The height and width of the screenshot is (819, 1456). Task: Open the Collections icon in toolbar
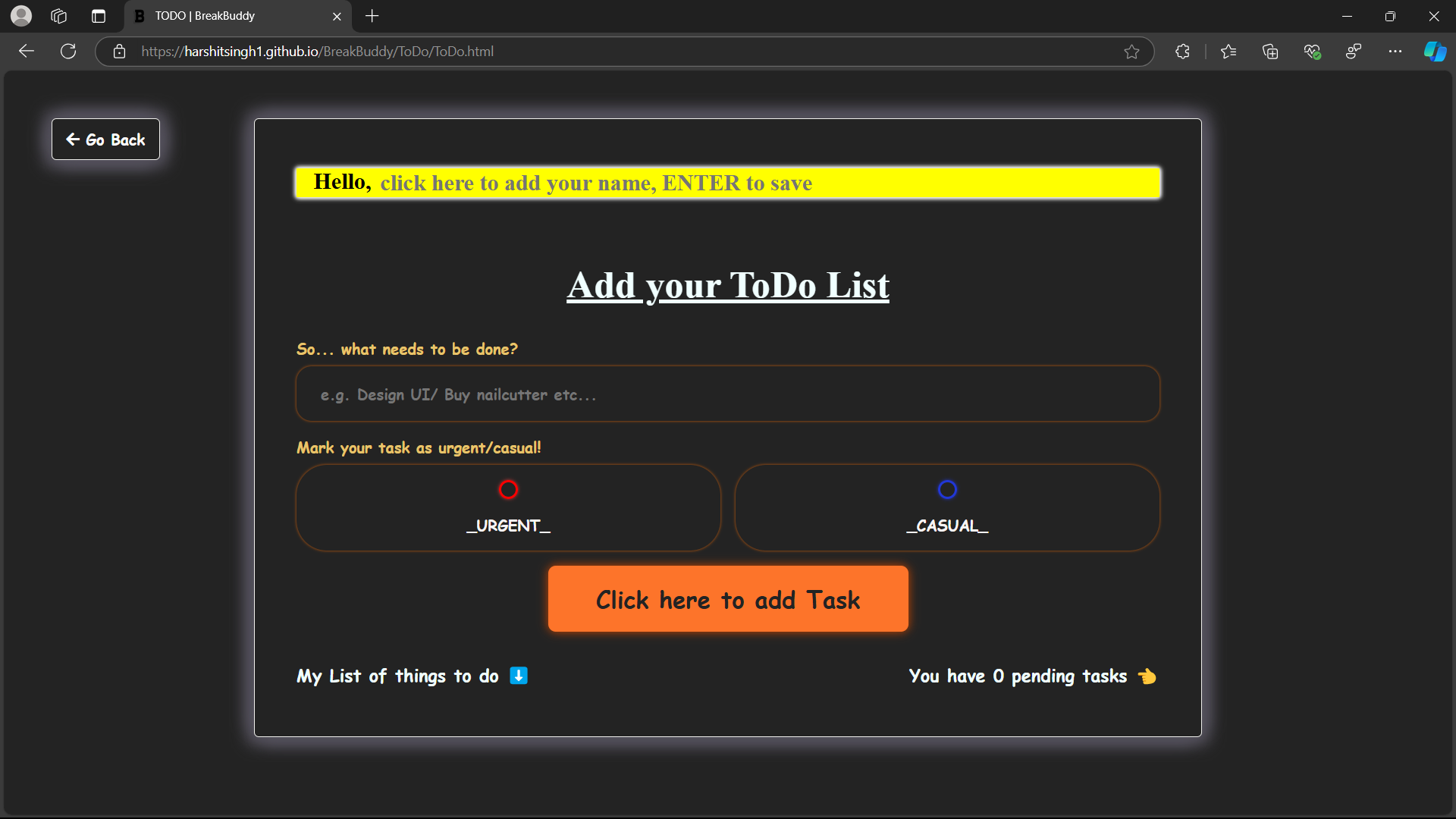point(1270,52)
